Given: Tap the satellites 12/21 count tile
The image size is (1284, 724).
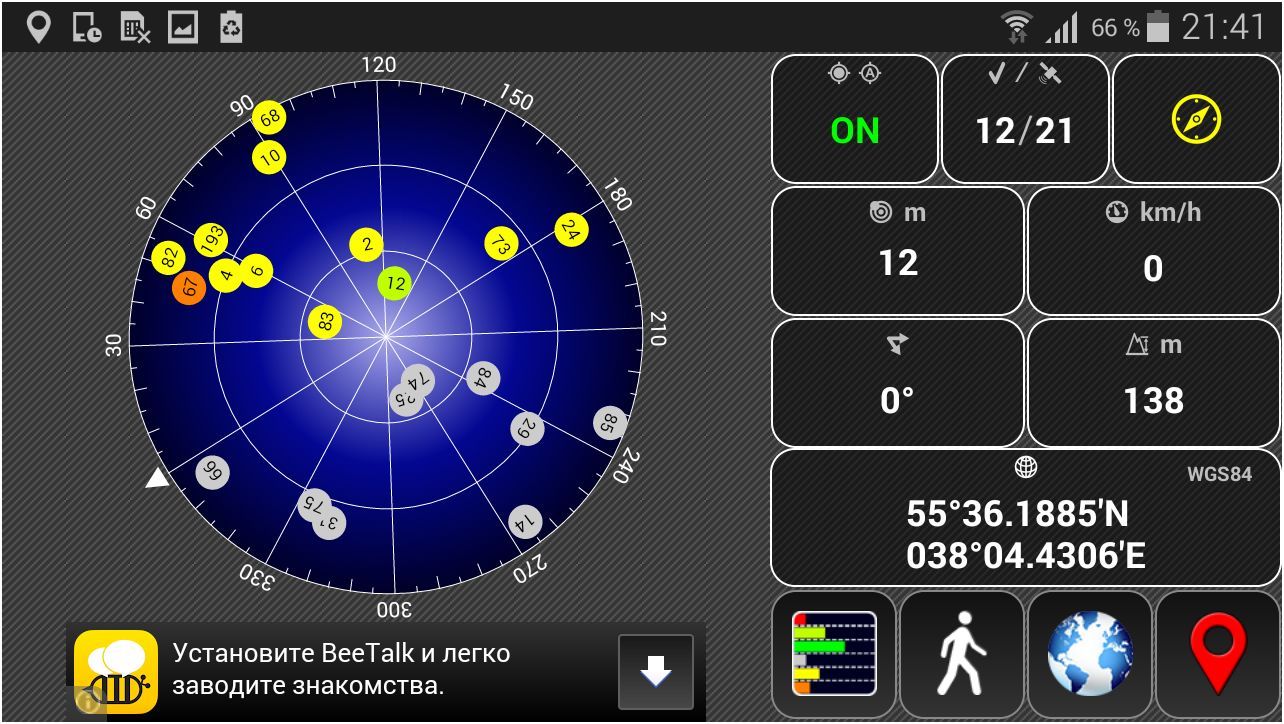Looking at the screenshot, I should click(x=1025, y=119).
